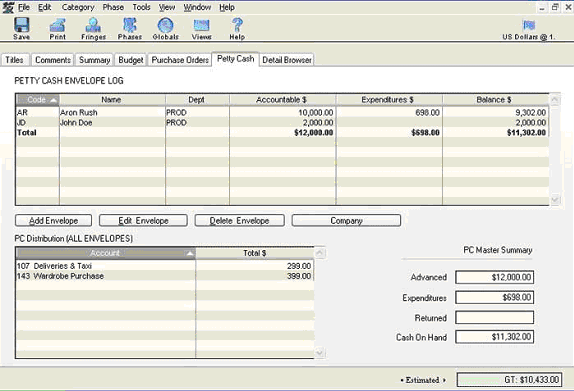This screenshot has height=391, width=574.
Task: Open the Window menu
Action: 197,7
